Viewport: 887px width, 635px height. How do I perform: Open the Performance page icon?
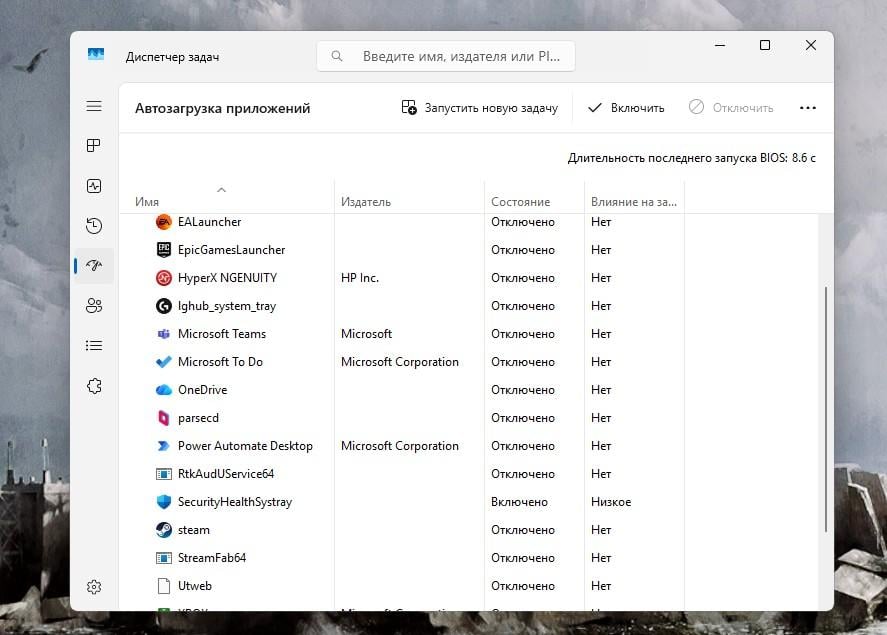(x=94, y=185)
